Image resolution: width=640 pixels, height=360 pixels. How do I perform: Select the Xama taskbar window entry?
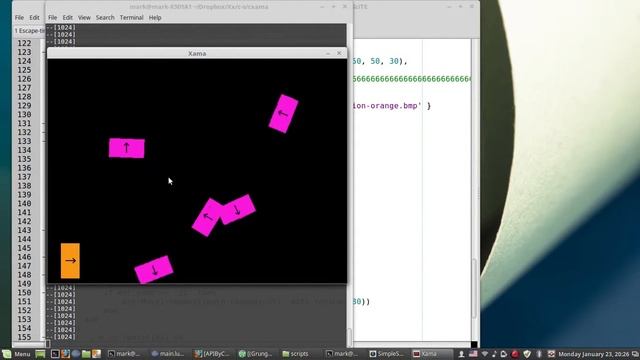431,354
